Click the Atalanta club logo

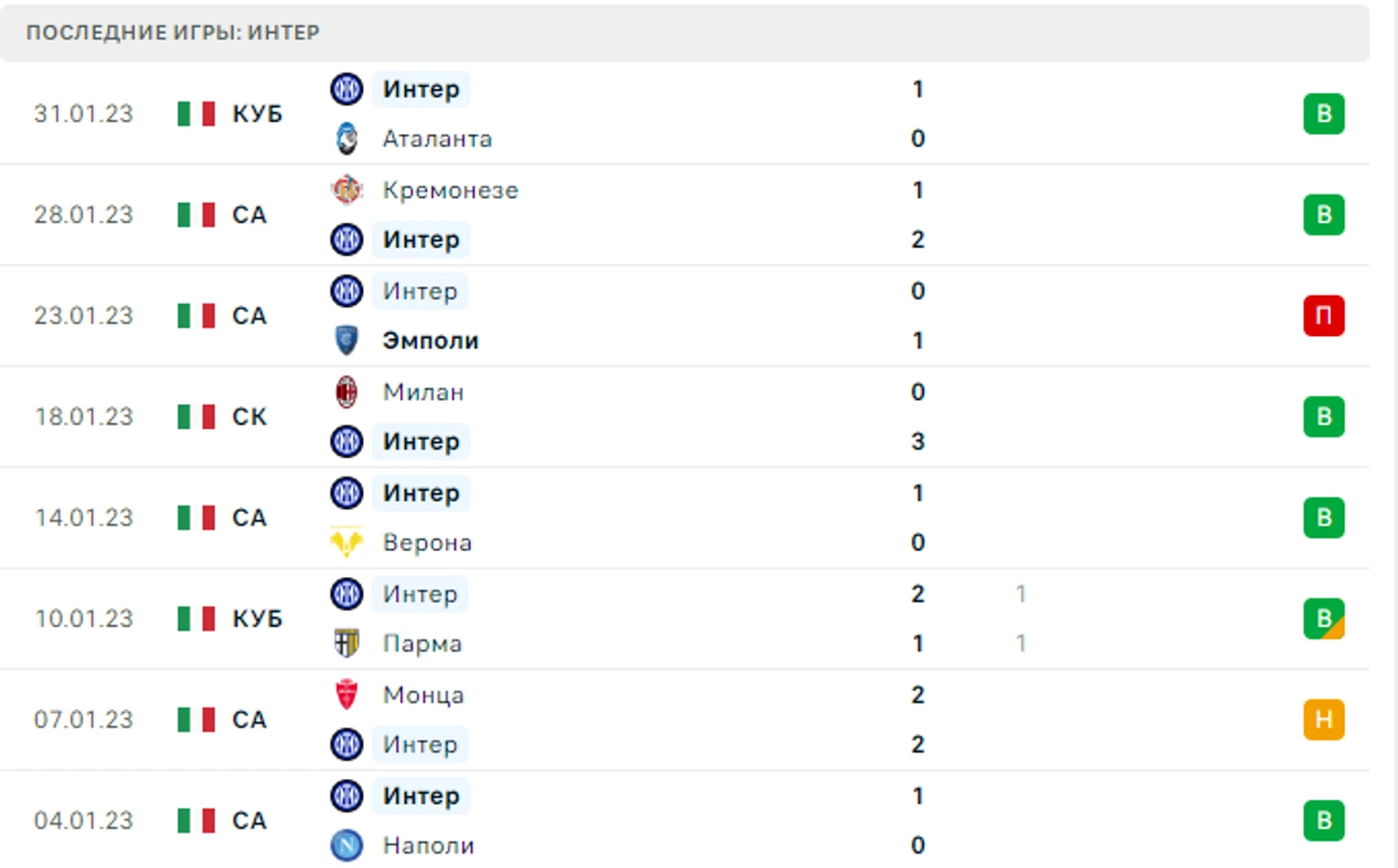347,139
